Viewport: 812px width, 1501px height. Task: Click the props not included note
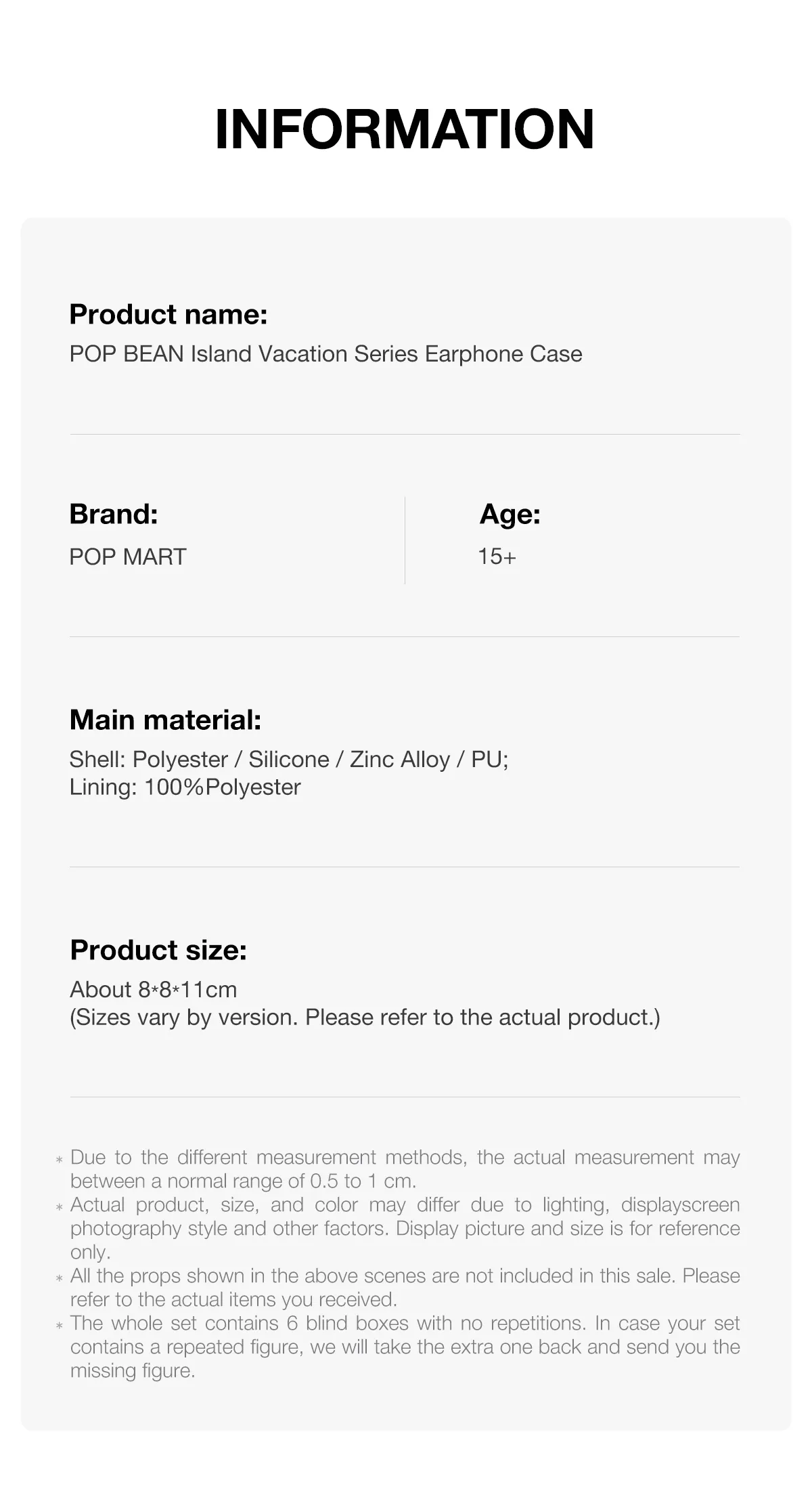[x=405, y=1288]
